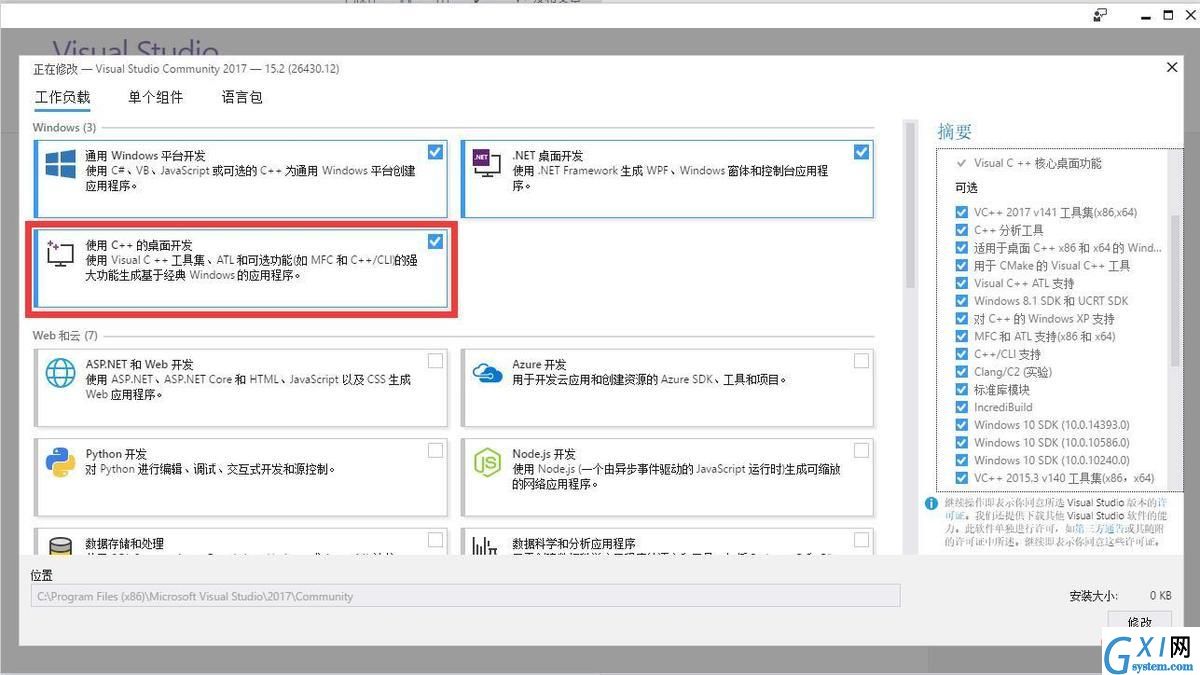The height and width of the screenshot is (675, 1200).
Task: Click the 'Visual C ++ 核心桌面功能' summary item
Action: tap(1038, 163)
